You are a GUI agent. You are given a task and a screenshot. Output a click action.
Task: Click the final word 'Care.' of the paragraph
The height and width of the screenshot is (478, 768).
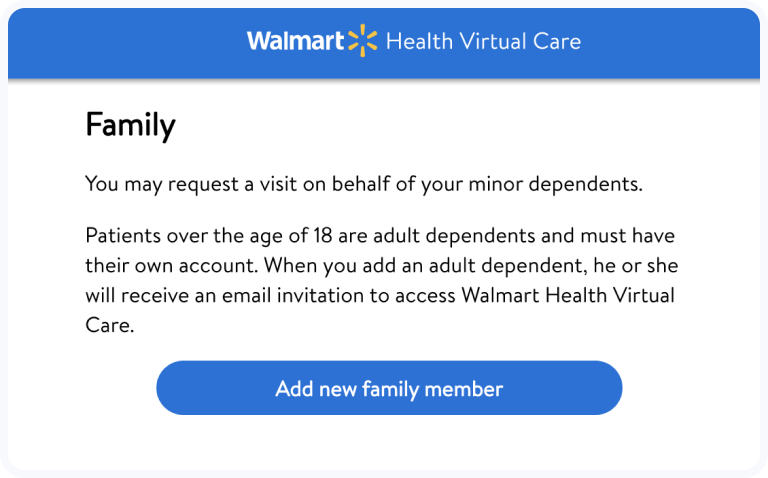tap(109, 327)
